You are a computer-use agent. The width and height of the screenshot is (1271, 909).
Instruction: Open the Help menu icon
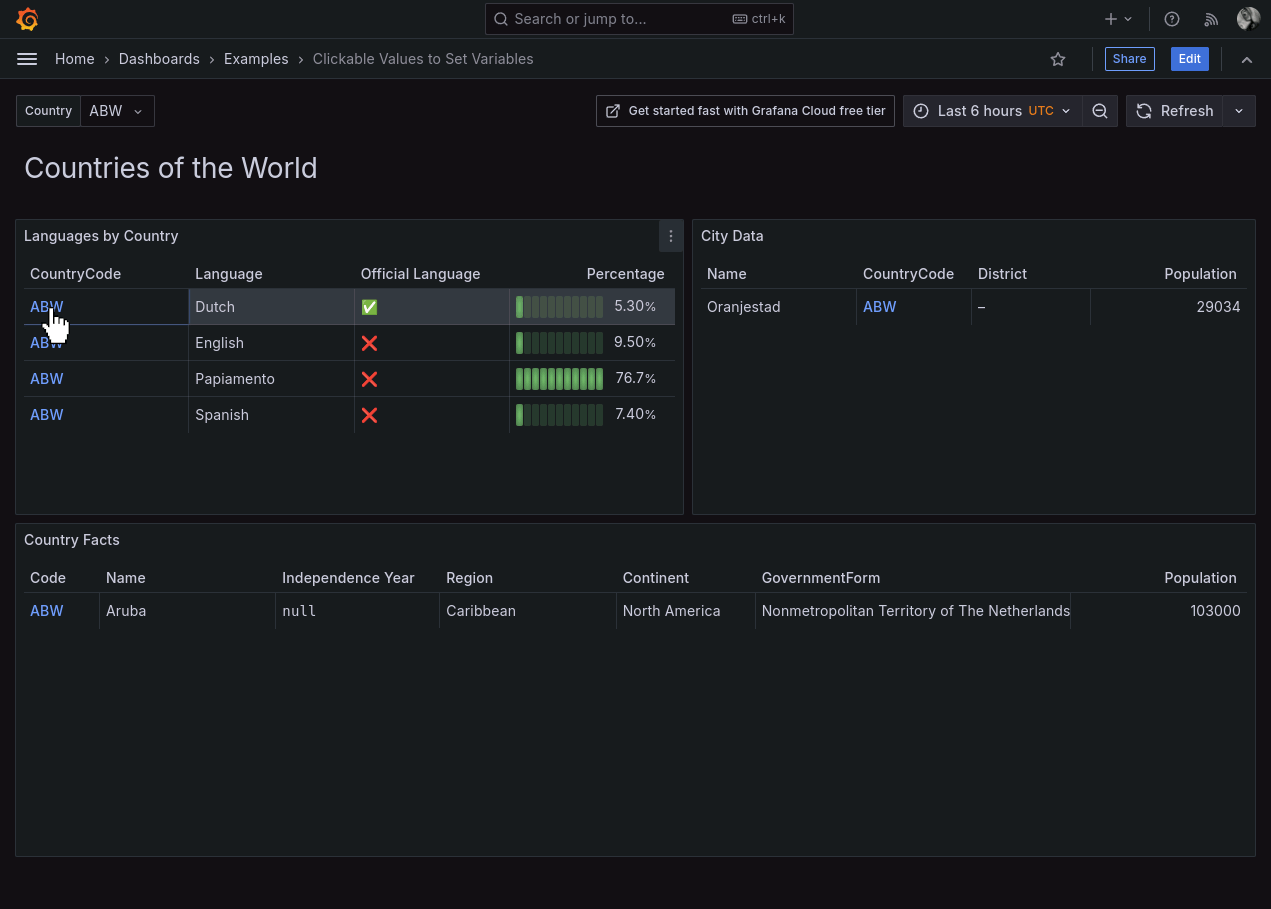[1171, 18]
